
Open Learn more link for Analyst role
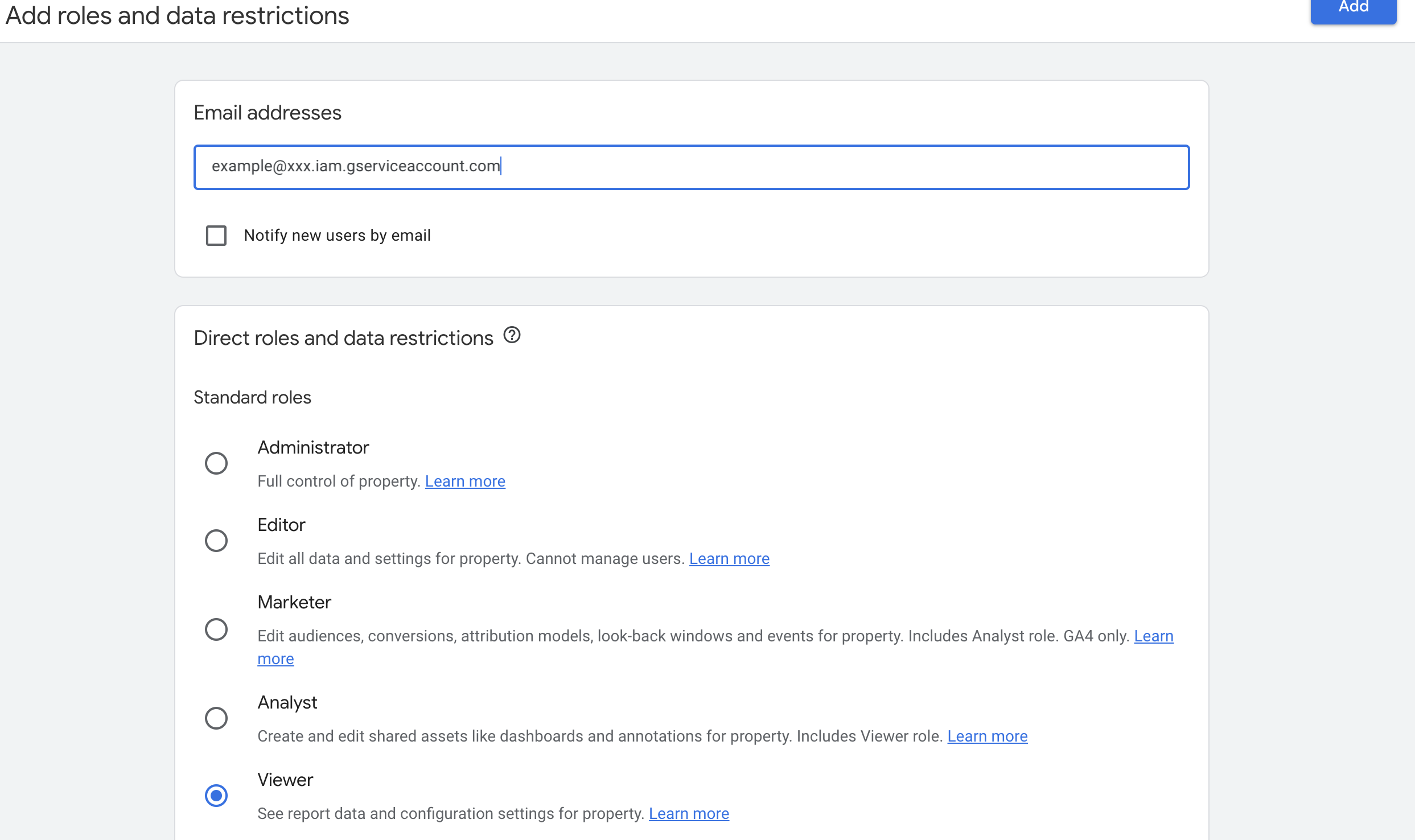tap(987, 736)
